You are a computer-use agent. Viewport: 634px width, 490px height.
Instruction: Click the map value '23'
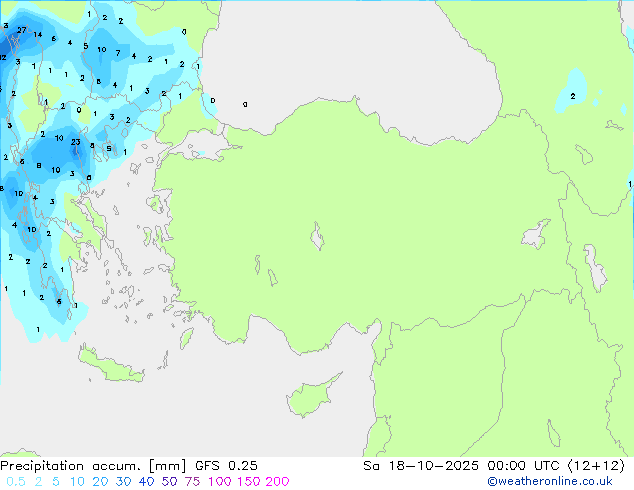pyautogui.click(x=76, y=142)
